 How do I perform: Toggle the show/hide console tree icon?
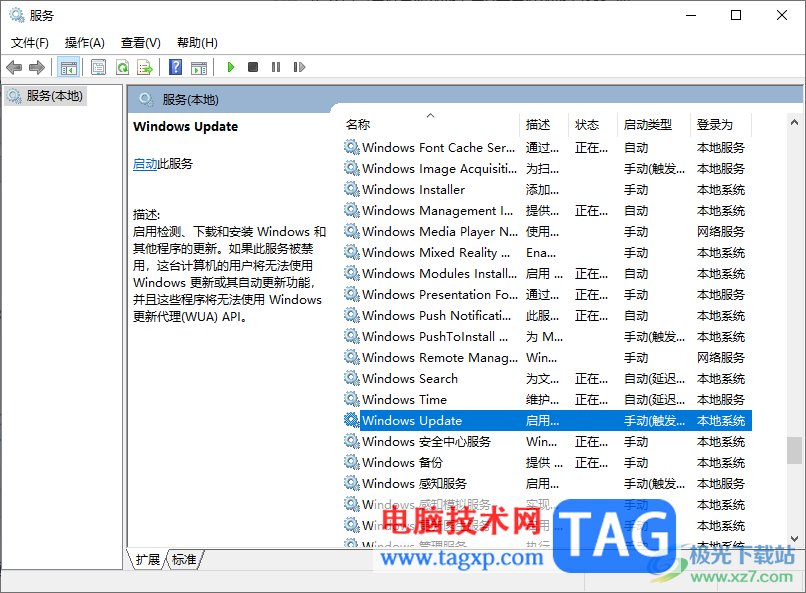tap(68, 67)
